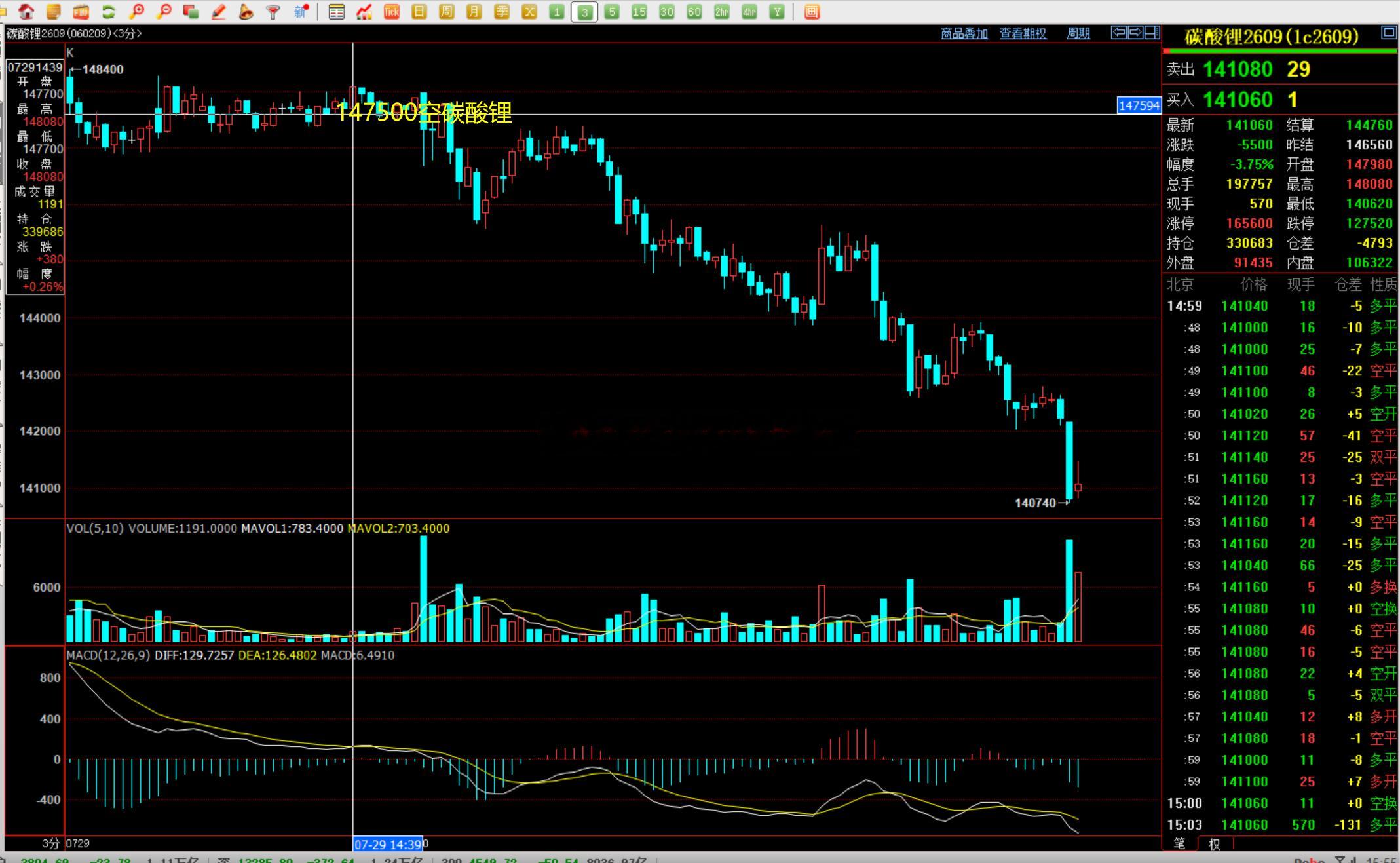Click the 持仓 value 330683
This screenshot has height=863, width=1400.
coord(1249,242)
